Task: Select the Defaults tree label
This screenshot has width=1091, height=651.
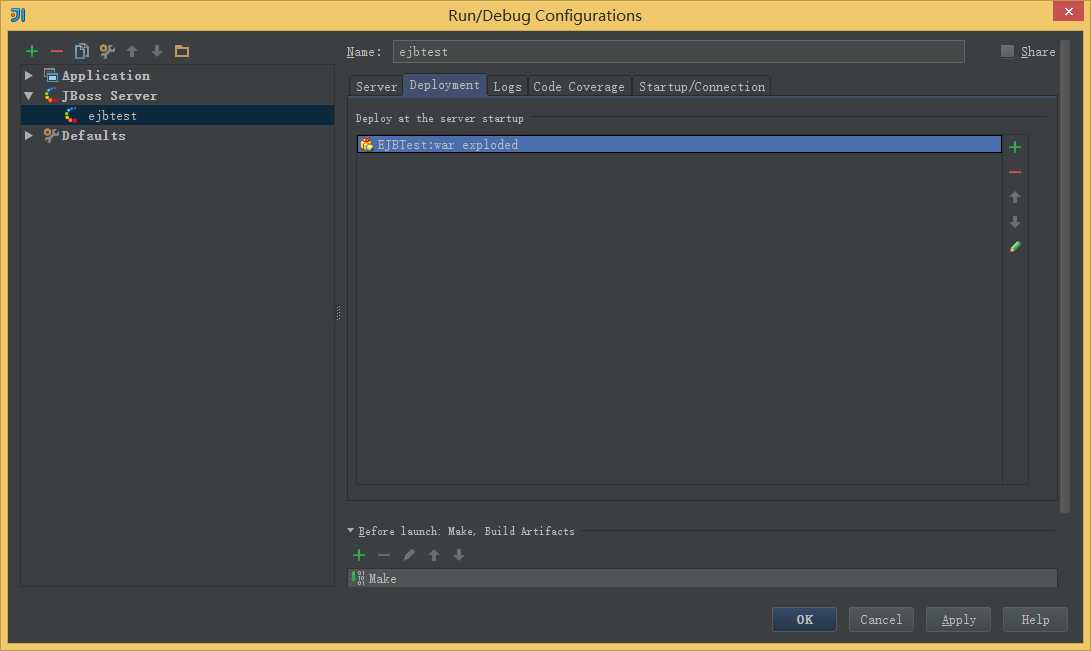Action: 94,136
